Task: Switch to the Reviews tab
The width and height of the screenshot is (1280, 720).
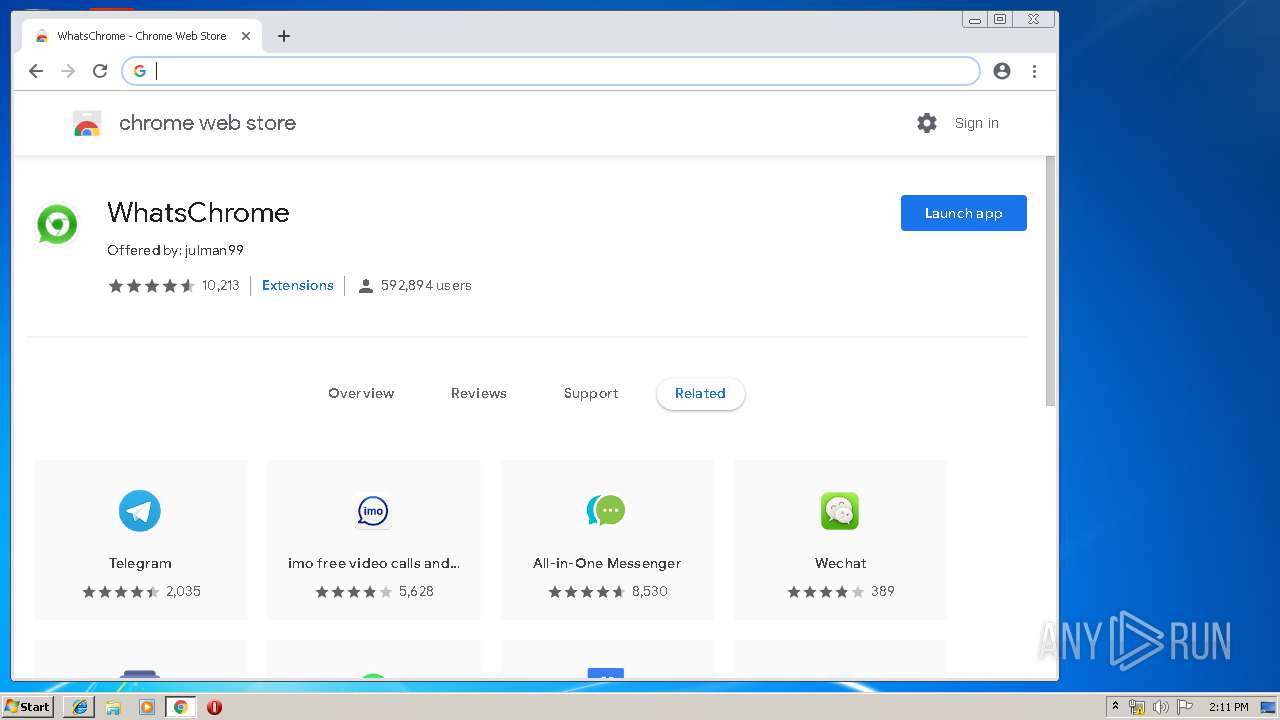Action: (478, 393)
